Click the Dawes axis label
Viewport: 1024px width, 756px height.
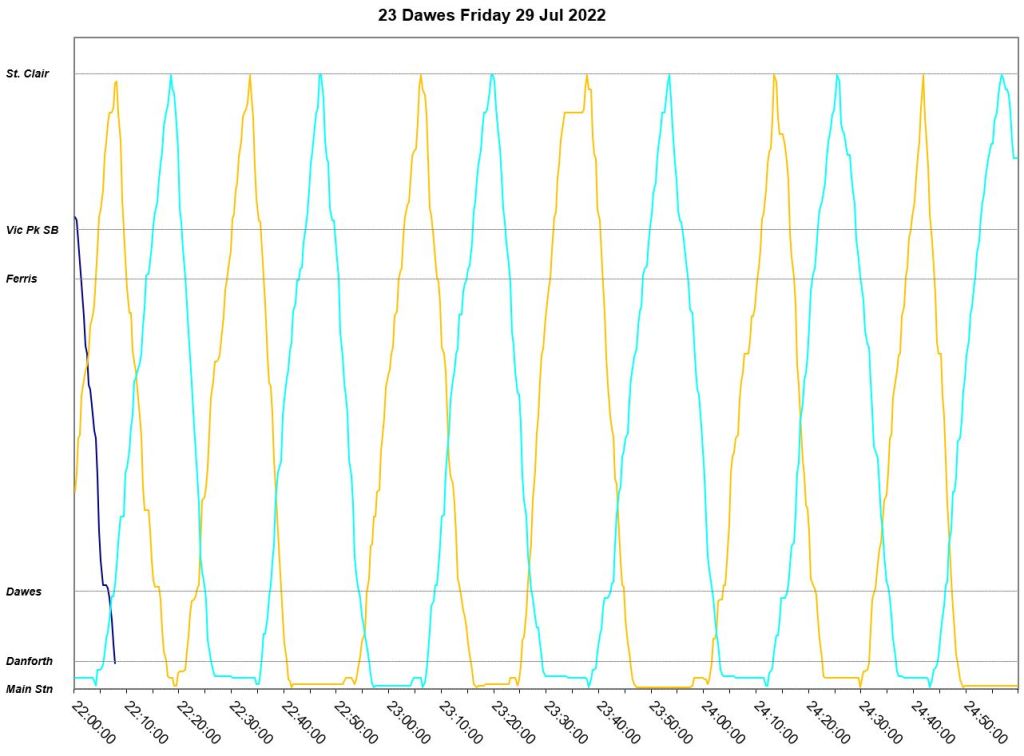tap(24, 592)
